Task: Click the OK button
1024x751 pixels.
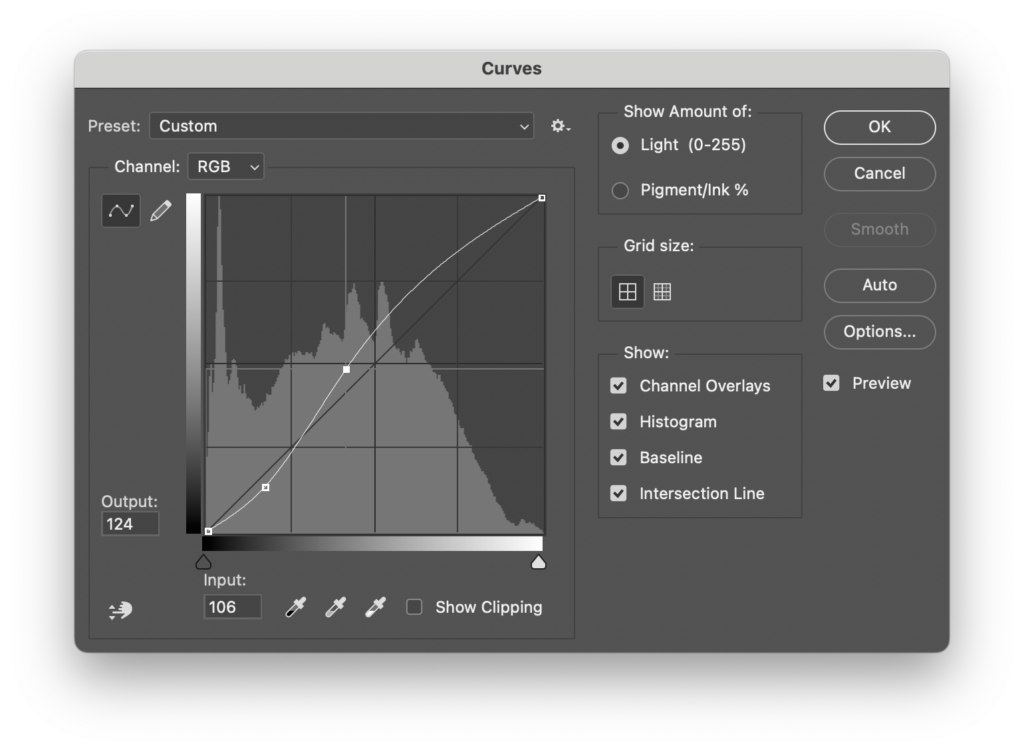Action: pyautogui.click(x=879, y=127)
